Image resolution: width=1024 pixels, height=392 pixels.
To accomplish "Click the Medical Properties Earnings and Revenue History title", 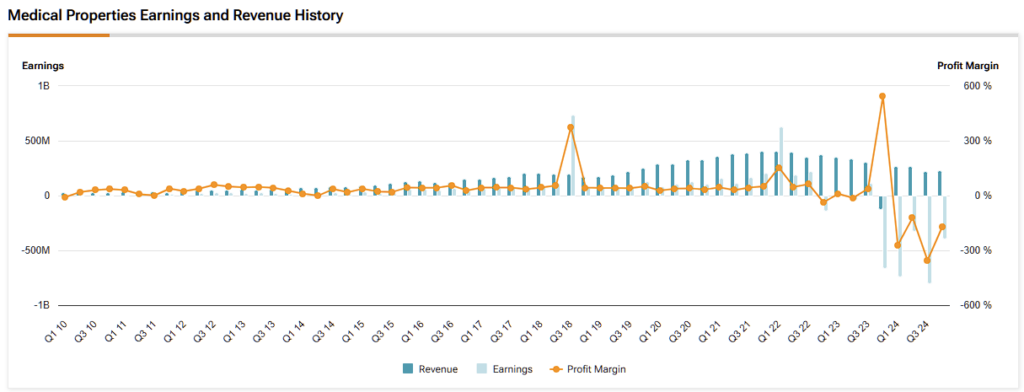I will (x=175, y=16).
